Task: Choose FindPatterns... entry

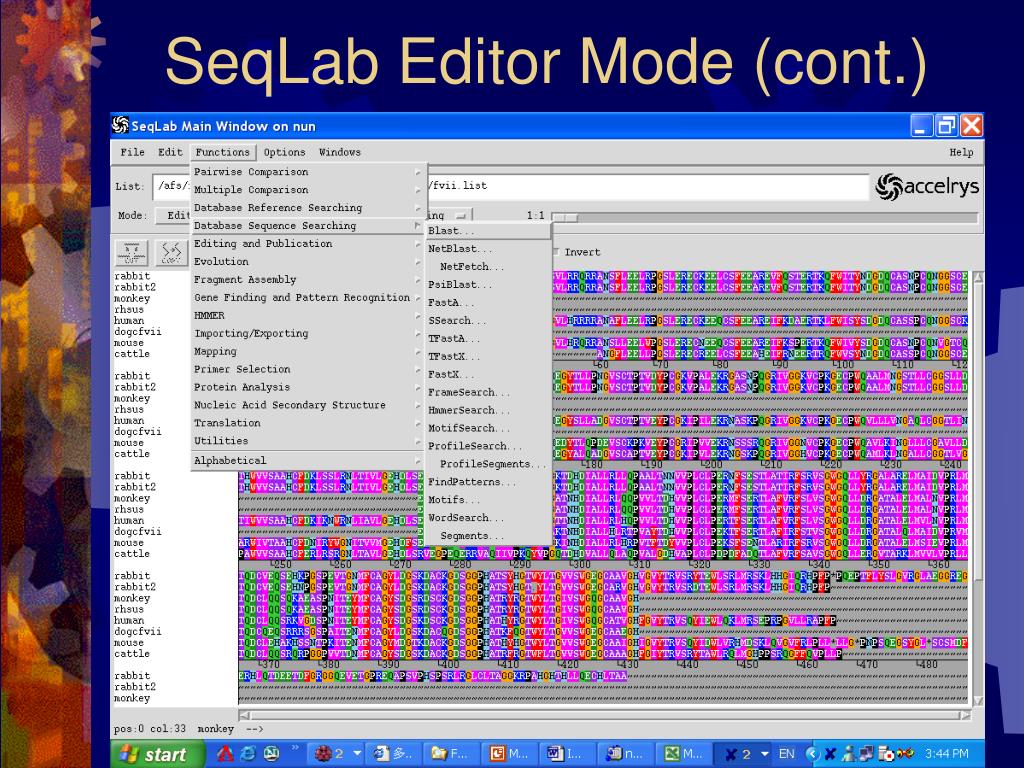Action: 488,482
